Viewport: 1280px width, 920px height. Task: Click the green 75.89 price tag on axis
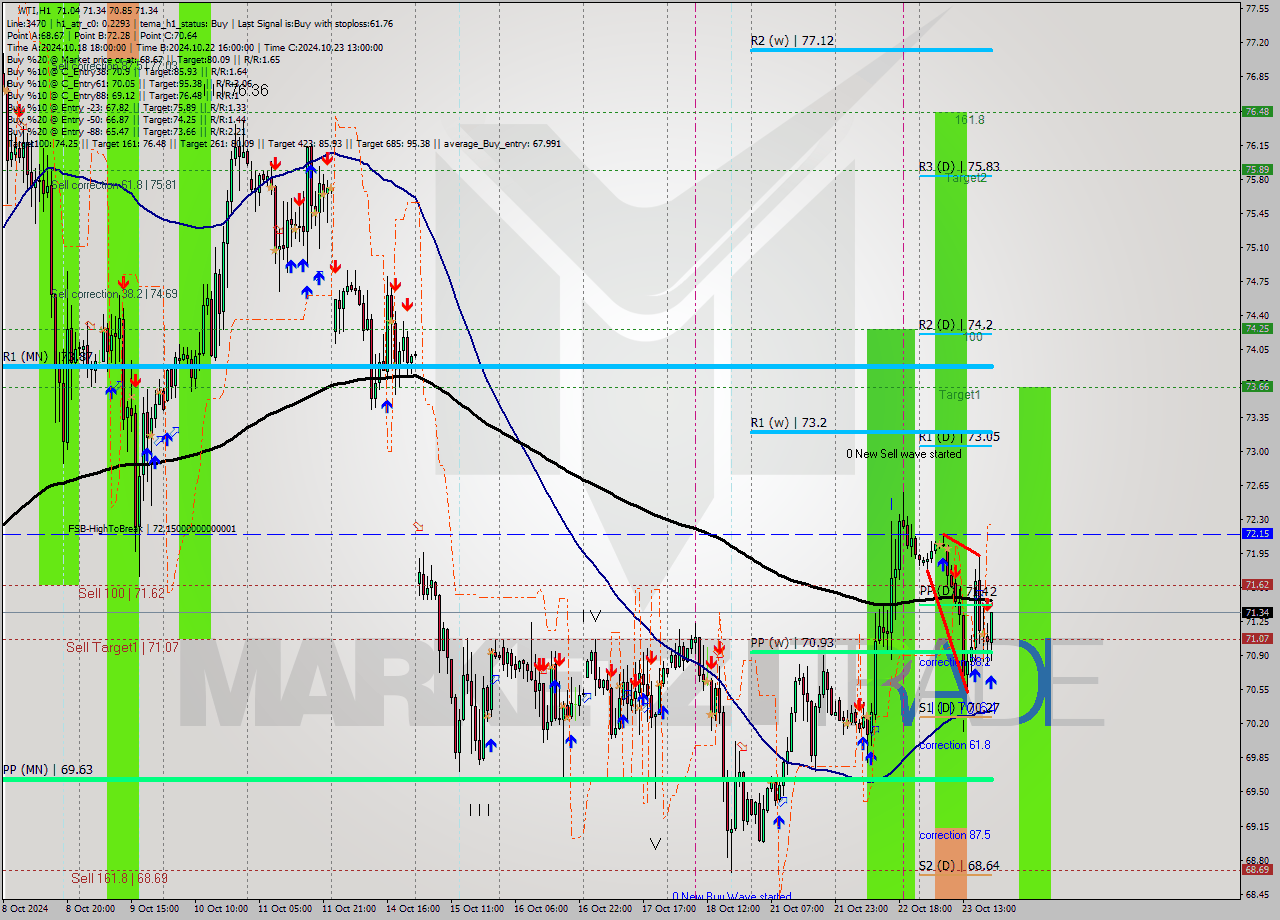coord(1257,169)
